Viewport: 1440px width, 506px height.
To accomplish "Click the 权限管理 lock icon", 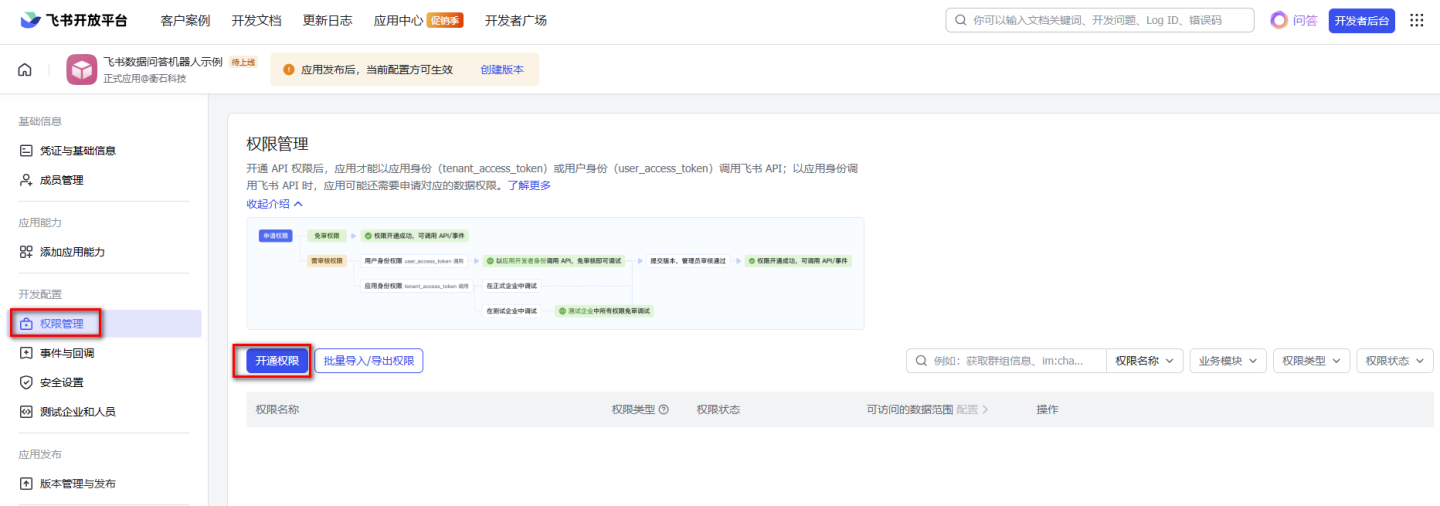I will pos(26,323).
